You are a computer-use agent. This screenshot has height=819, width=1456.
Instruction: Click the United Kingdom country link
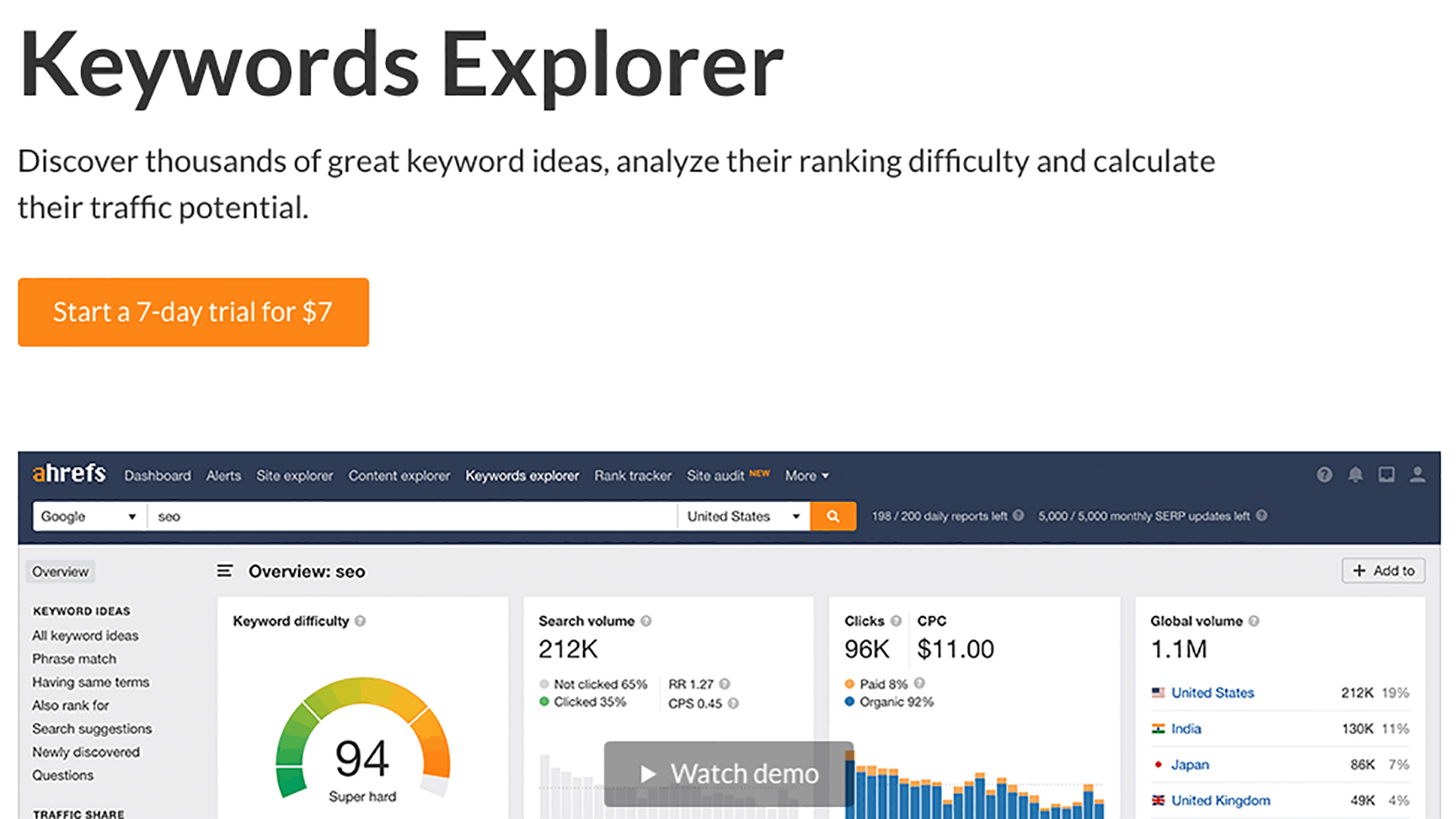(x=1221, y=800)
